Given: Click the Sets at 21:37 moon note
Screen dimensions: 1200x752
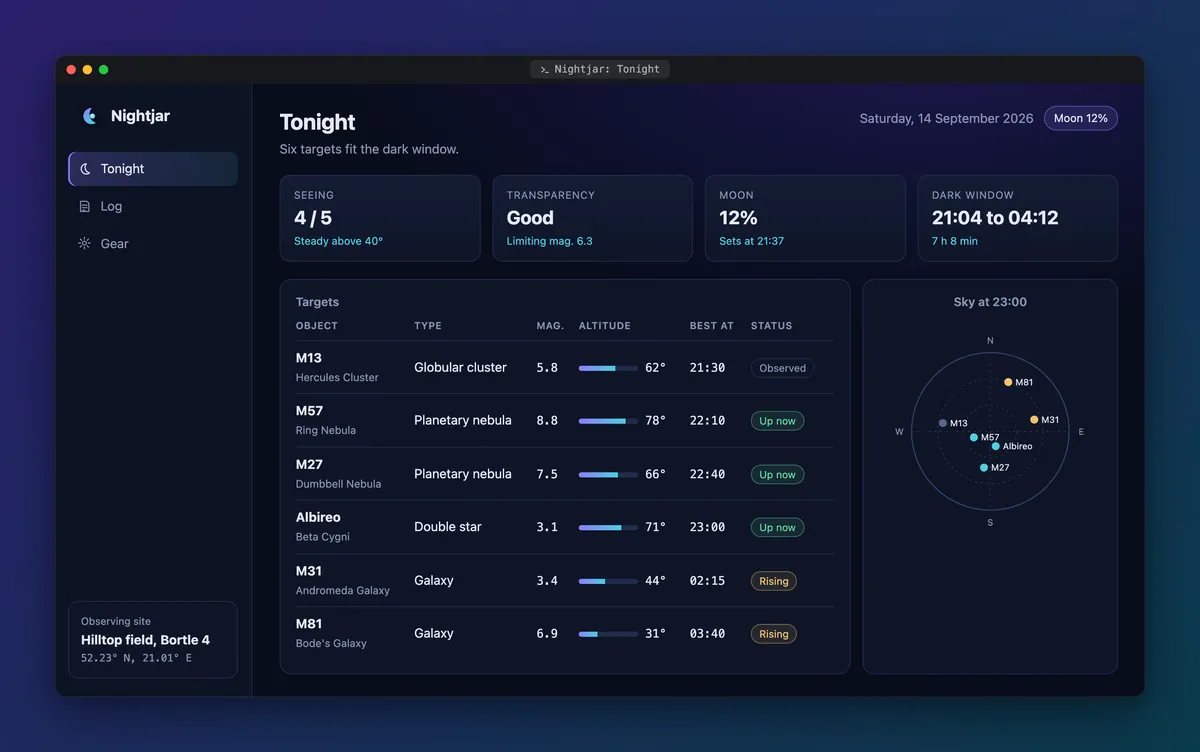Looking at the screenshot, I should click(752, 241).
